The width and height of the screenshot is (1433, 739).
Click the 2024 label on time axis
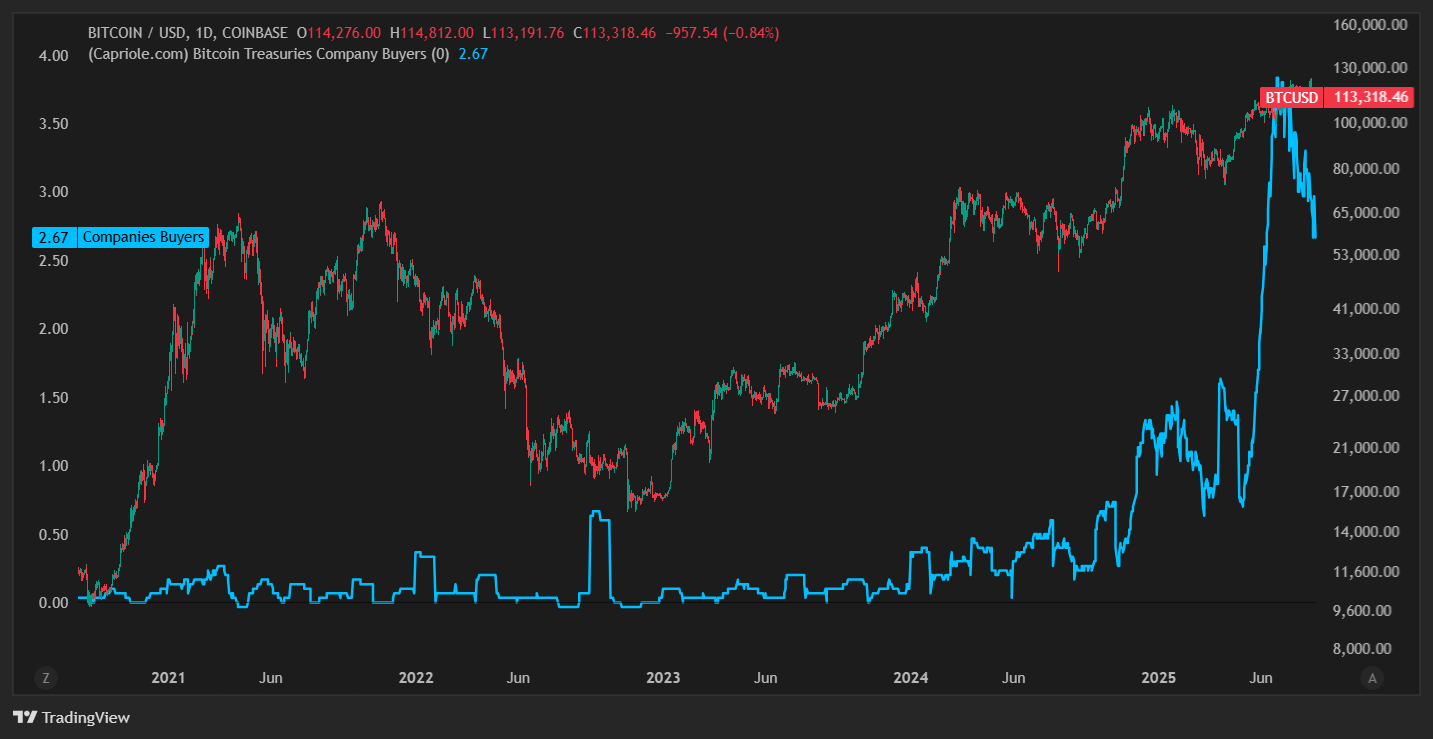[x=911, y=678]
